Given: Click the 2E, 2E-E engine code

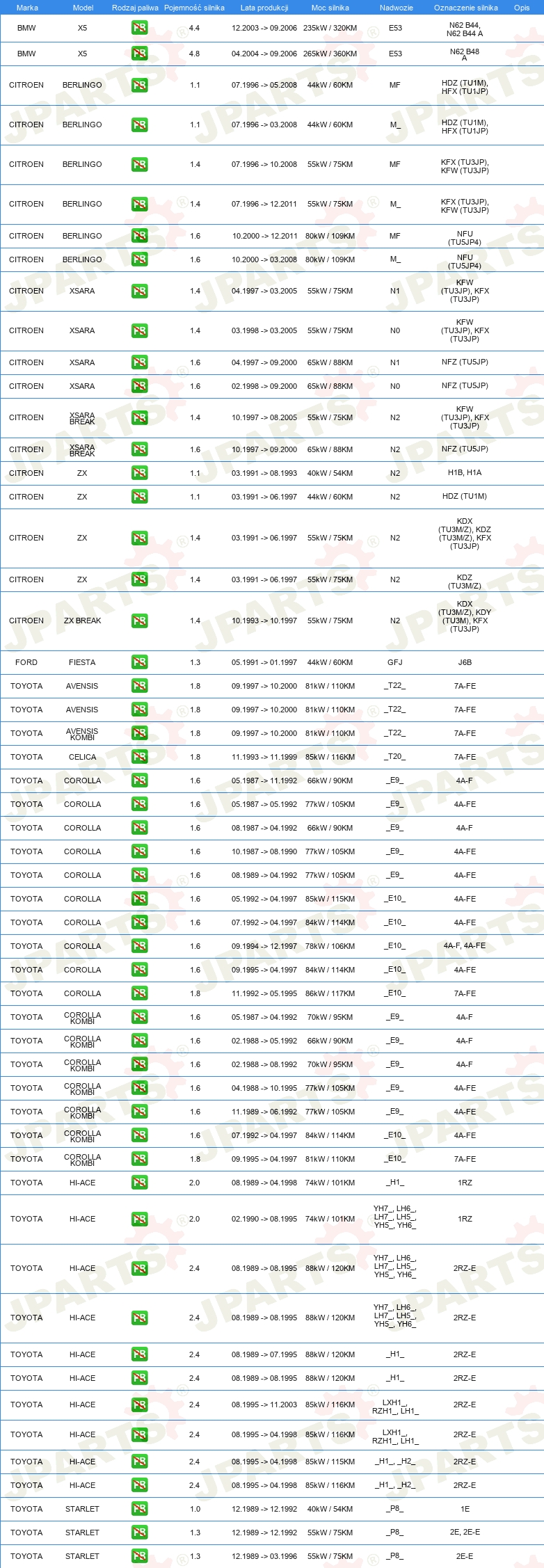Looking at the screenshot, I should click(465, 1533).
